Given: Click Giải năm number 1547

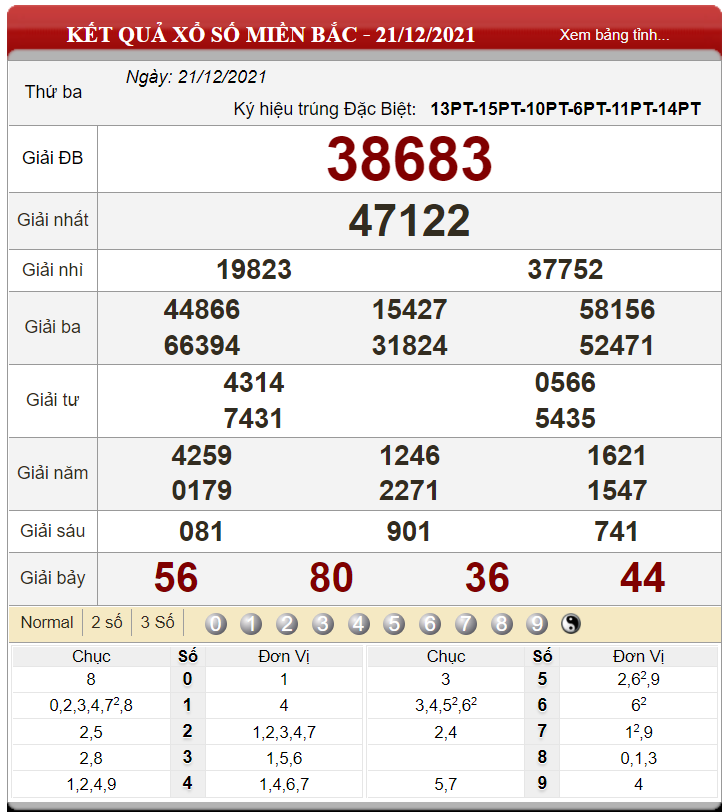Looking at the screenshot, I should pyautogui.click(x=617, y=490).
